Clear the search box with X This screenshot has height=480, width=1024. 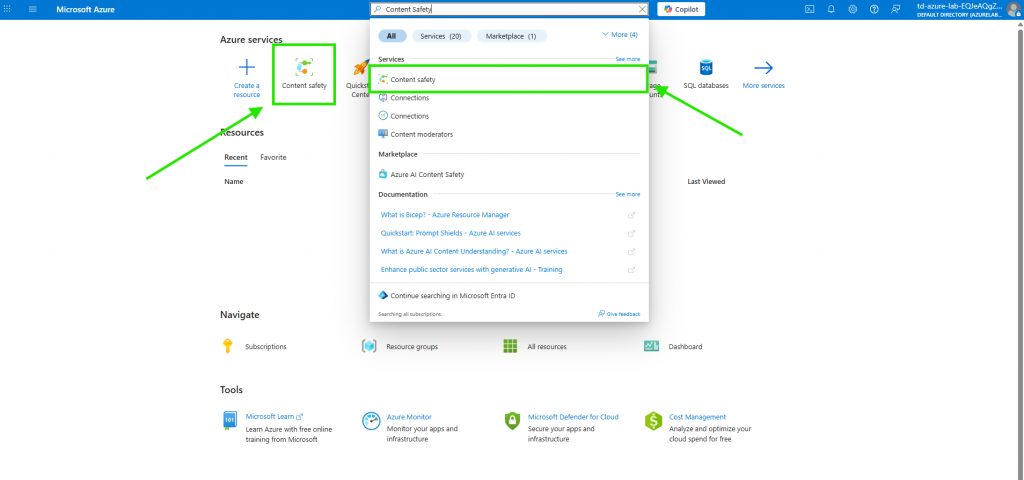tap(642, 9)
